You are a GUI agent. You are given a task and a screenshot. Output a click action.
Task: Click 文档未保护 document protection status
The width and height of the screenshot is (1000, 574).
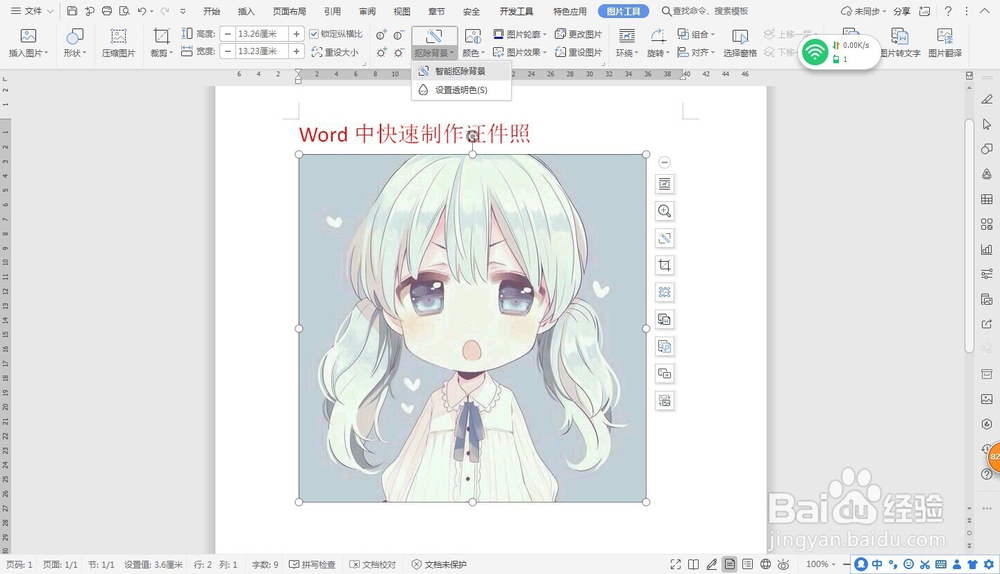coord(439,564)
